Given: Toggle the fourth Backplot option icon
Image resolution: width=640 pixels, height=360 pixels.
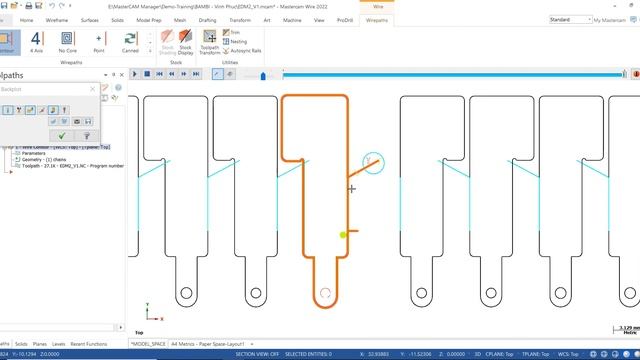Looking at the screenshot, I should point(42,110).
